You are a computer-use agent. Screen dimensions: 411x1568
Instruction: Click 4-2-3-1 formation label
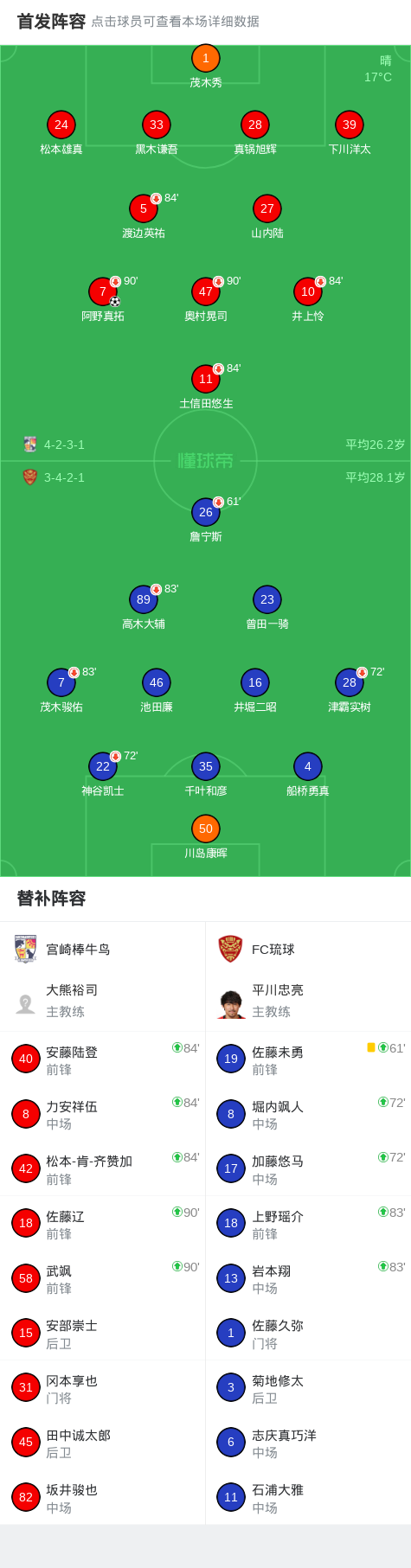pos(64,445)
